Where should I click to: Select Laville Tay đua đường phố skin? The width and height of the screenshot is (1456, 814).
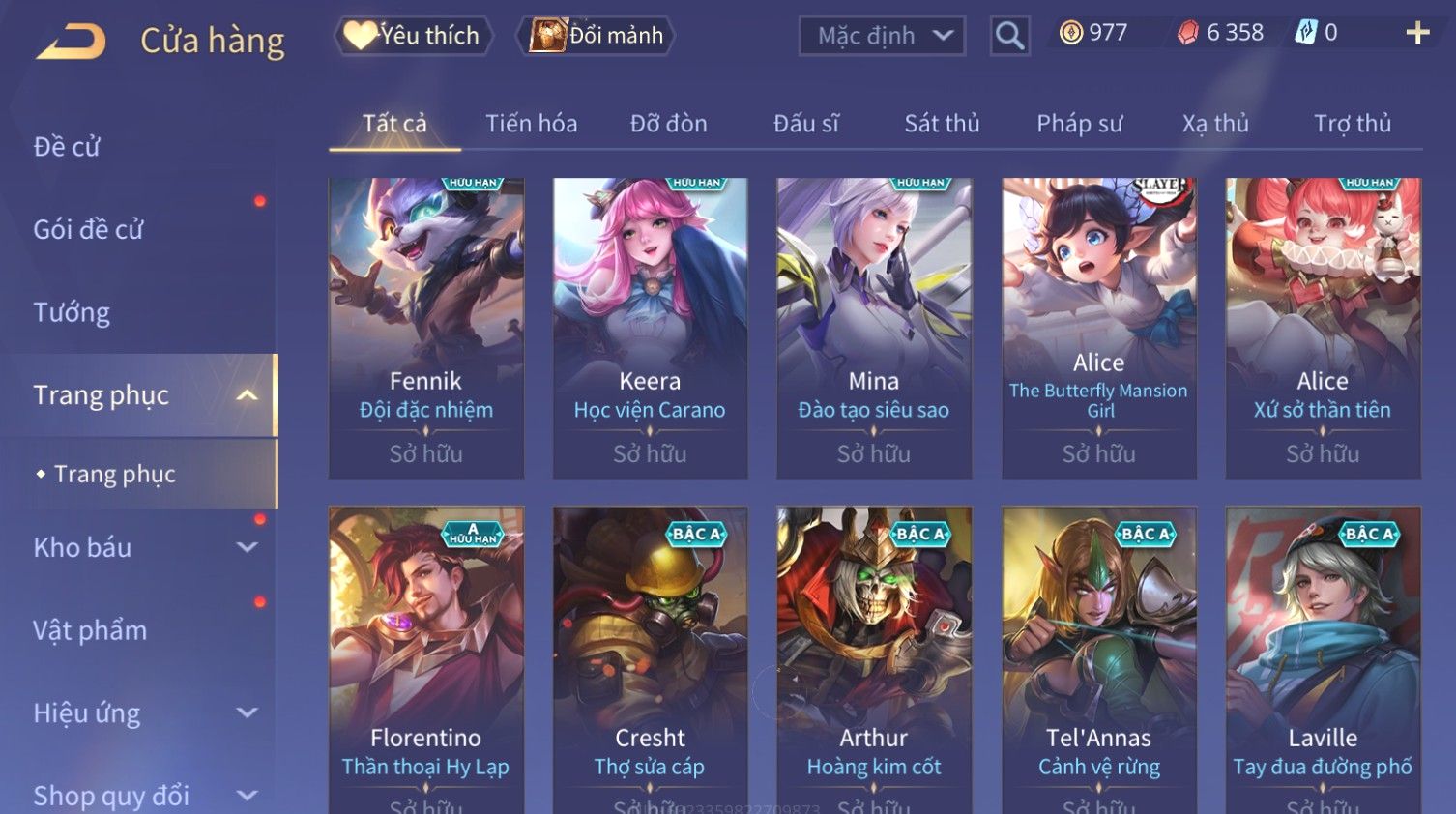point(1323,659)
